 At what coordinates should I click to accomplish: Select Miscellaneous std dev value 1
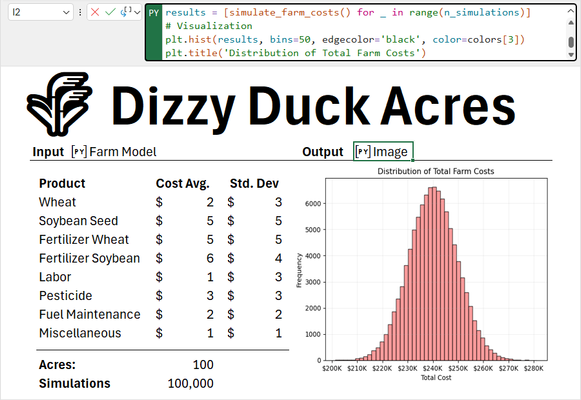click(x=279, y=333)
